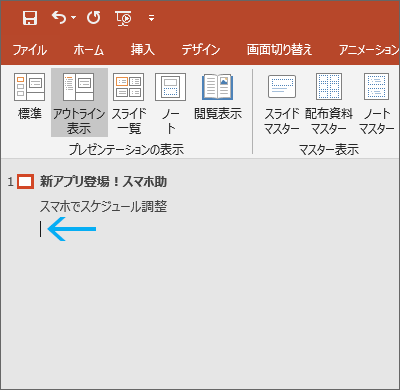Start slideshow from beginning icon

(123, 18)
